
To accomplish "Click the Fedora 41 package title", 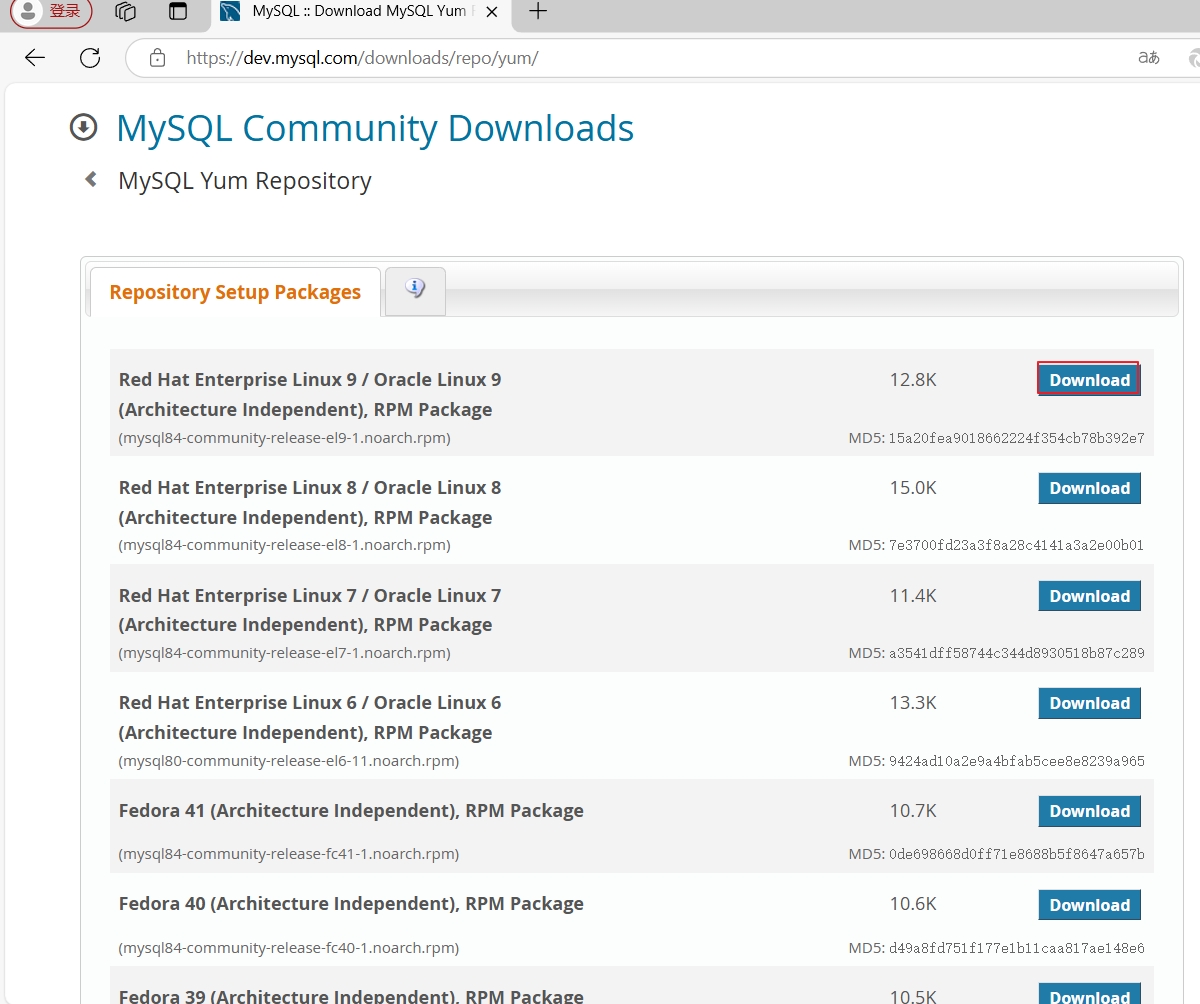I will pos(351,811).
